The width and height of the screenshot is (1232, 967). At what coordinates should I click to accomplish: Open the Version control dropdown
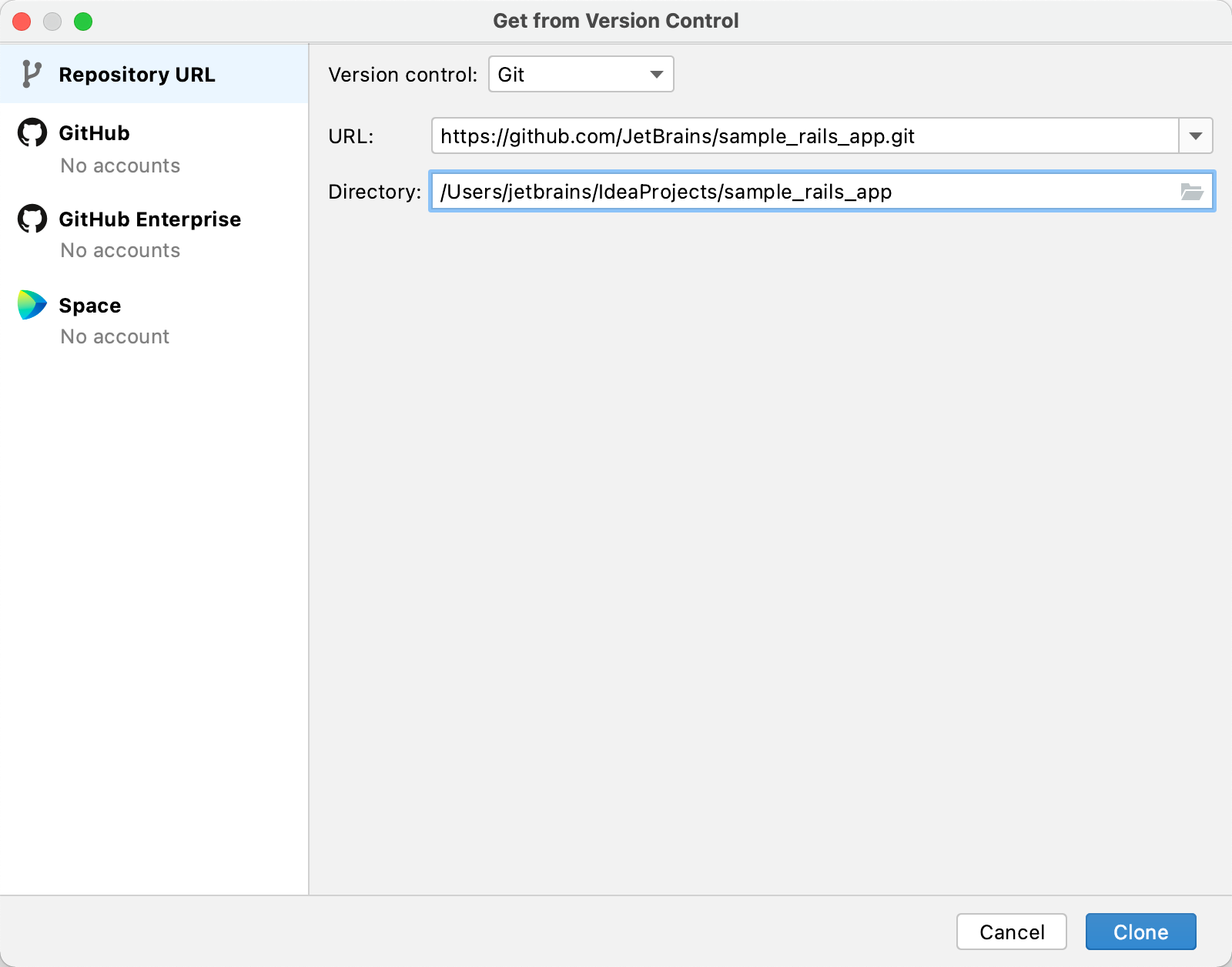click(581, 75)
